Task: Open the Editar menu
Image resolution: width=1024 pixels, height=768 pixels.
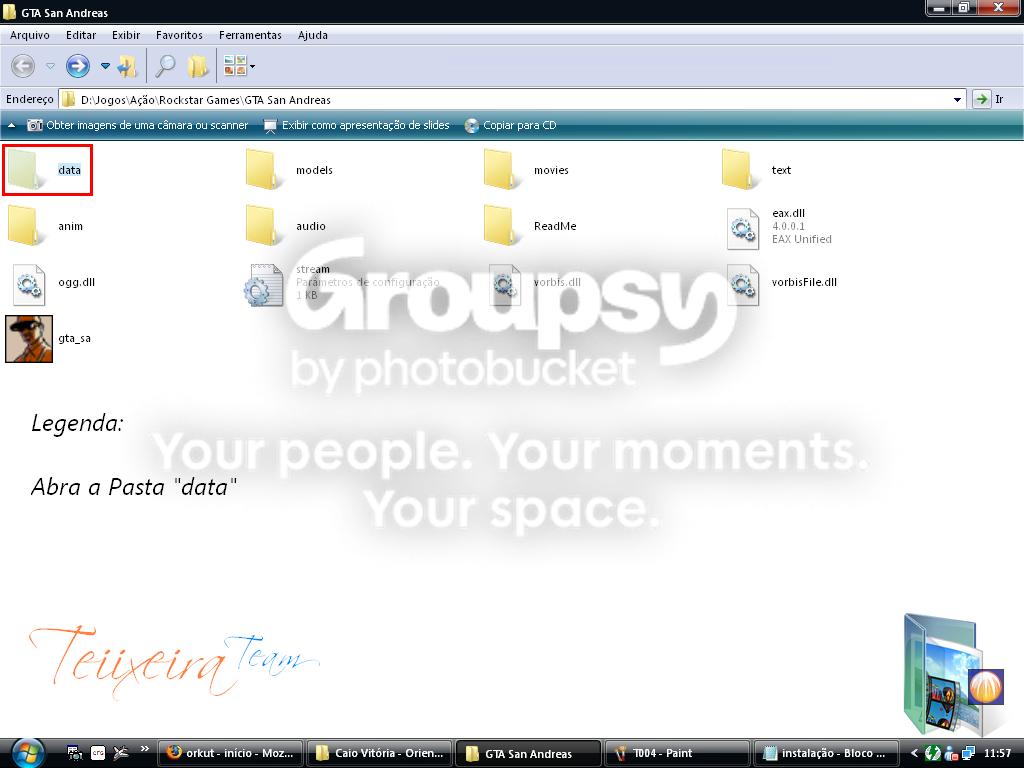Action: point(81,35)
